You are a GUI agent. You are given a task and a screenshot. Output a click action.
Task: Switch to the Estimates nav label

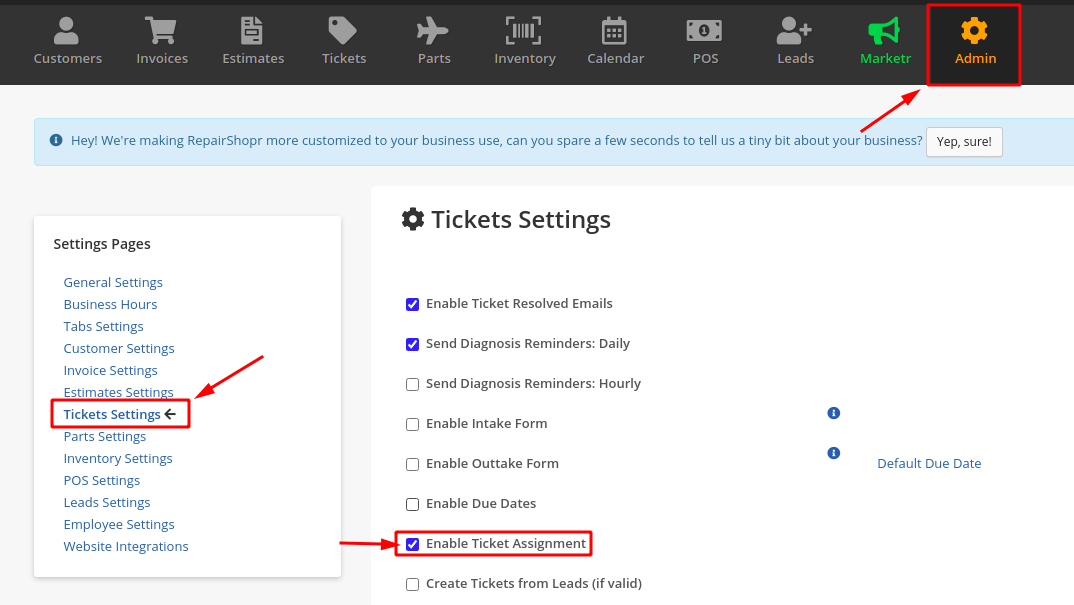[253, 58]
